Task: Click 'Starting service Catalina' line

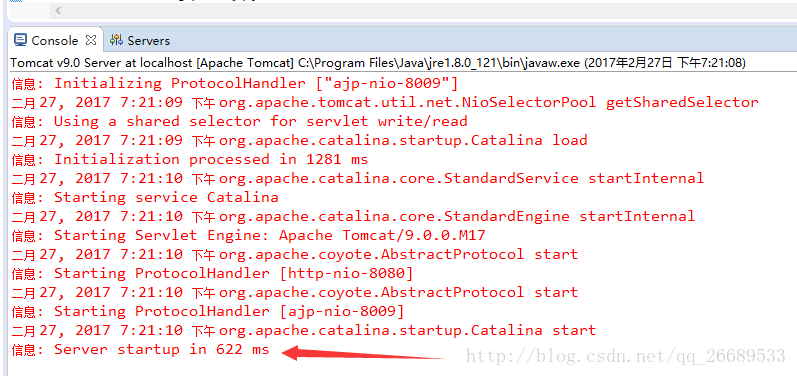Action: (x=145, y=197)
